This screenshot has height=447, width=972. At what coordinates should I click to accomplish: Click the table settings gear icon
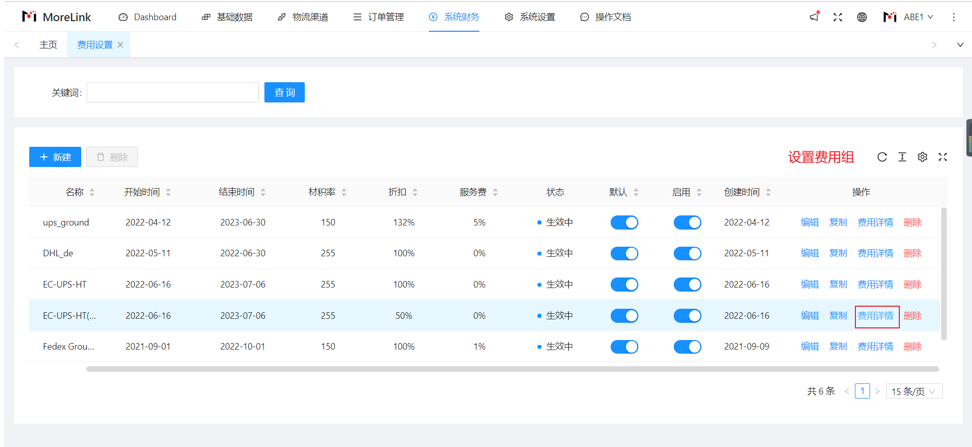pyautogui.click(x=922, y=157)
